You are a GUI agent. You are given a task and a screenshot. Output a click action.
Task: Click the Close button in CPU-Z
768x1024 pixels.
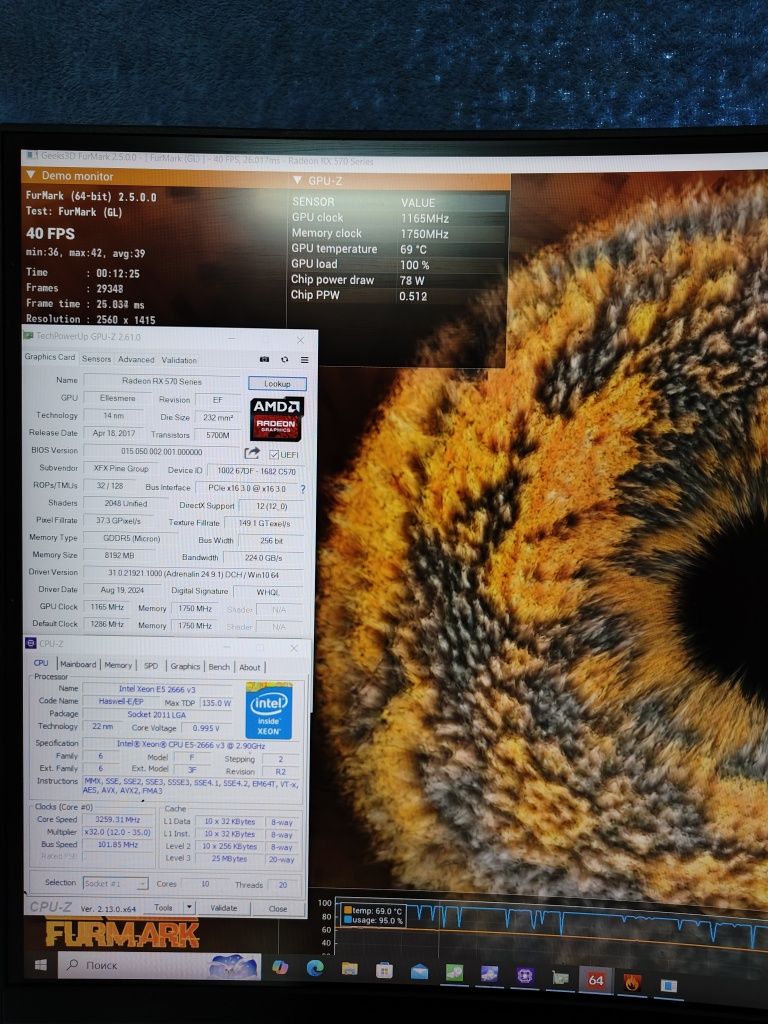(278, 909)
